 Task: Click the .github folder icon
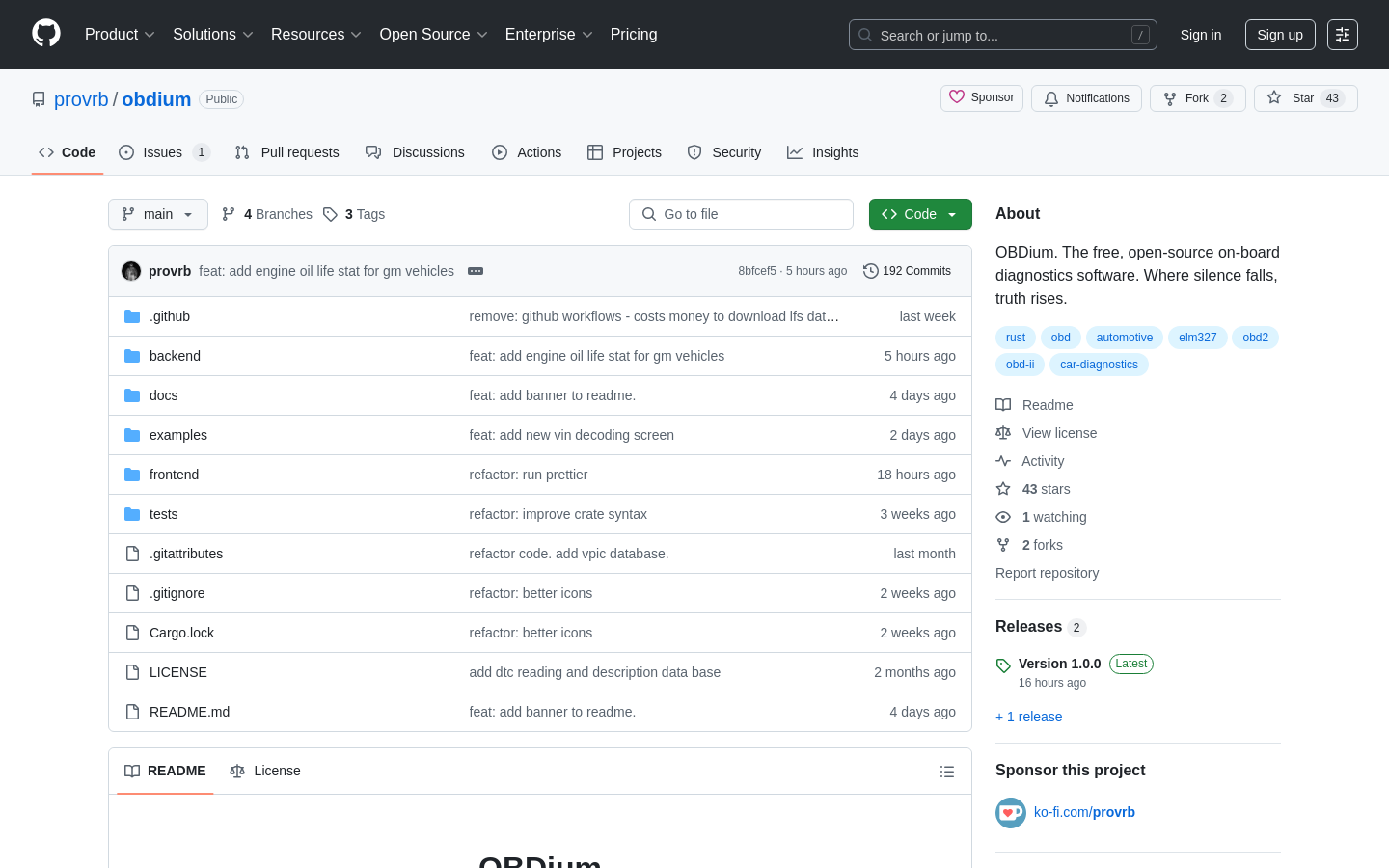tap(132, 316)
